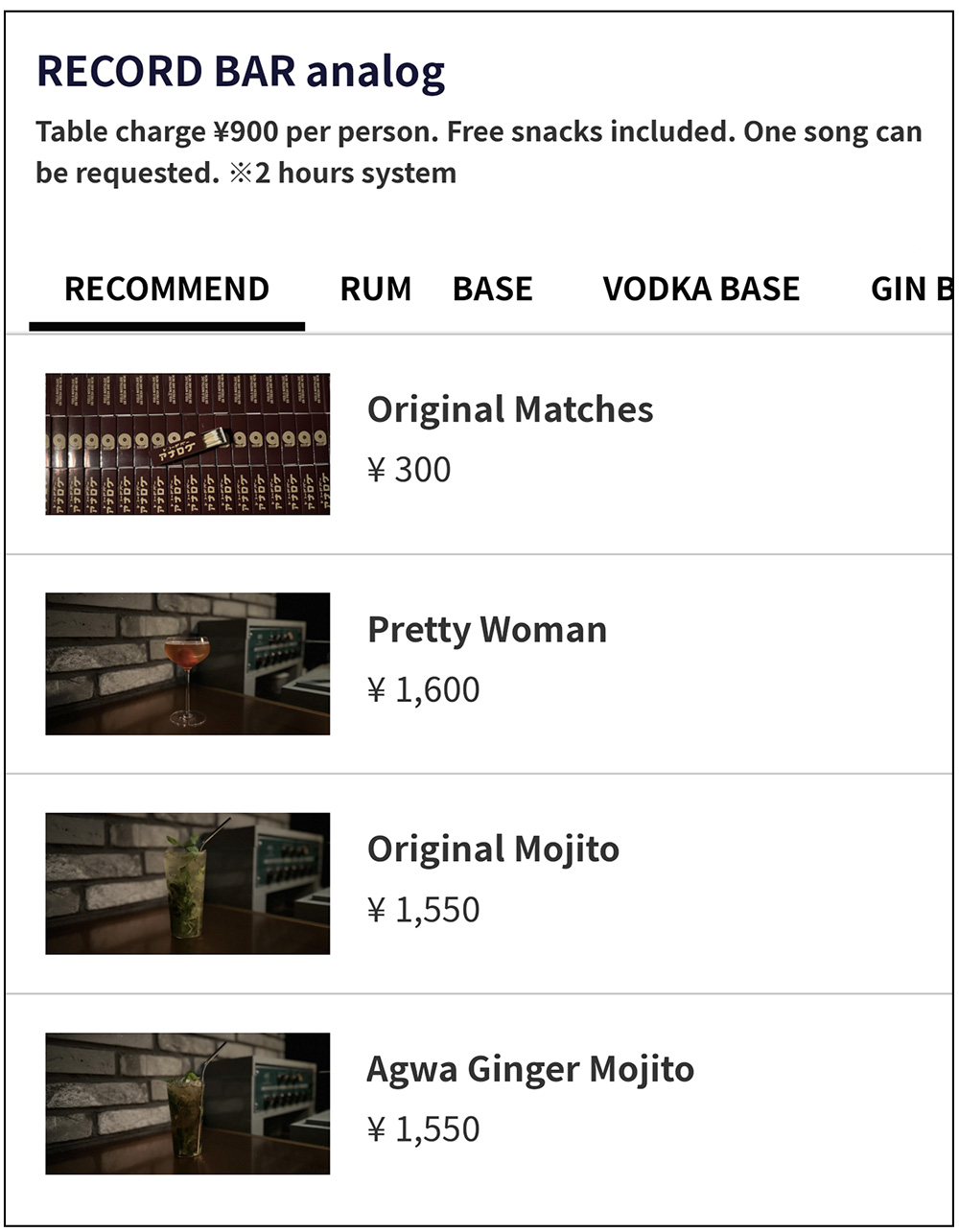Select the Original Matches item name
The image size is (959, 1232).
pyautogui.click(x=510, y=409)
